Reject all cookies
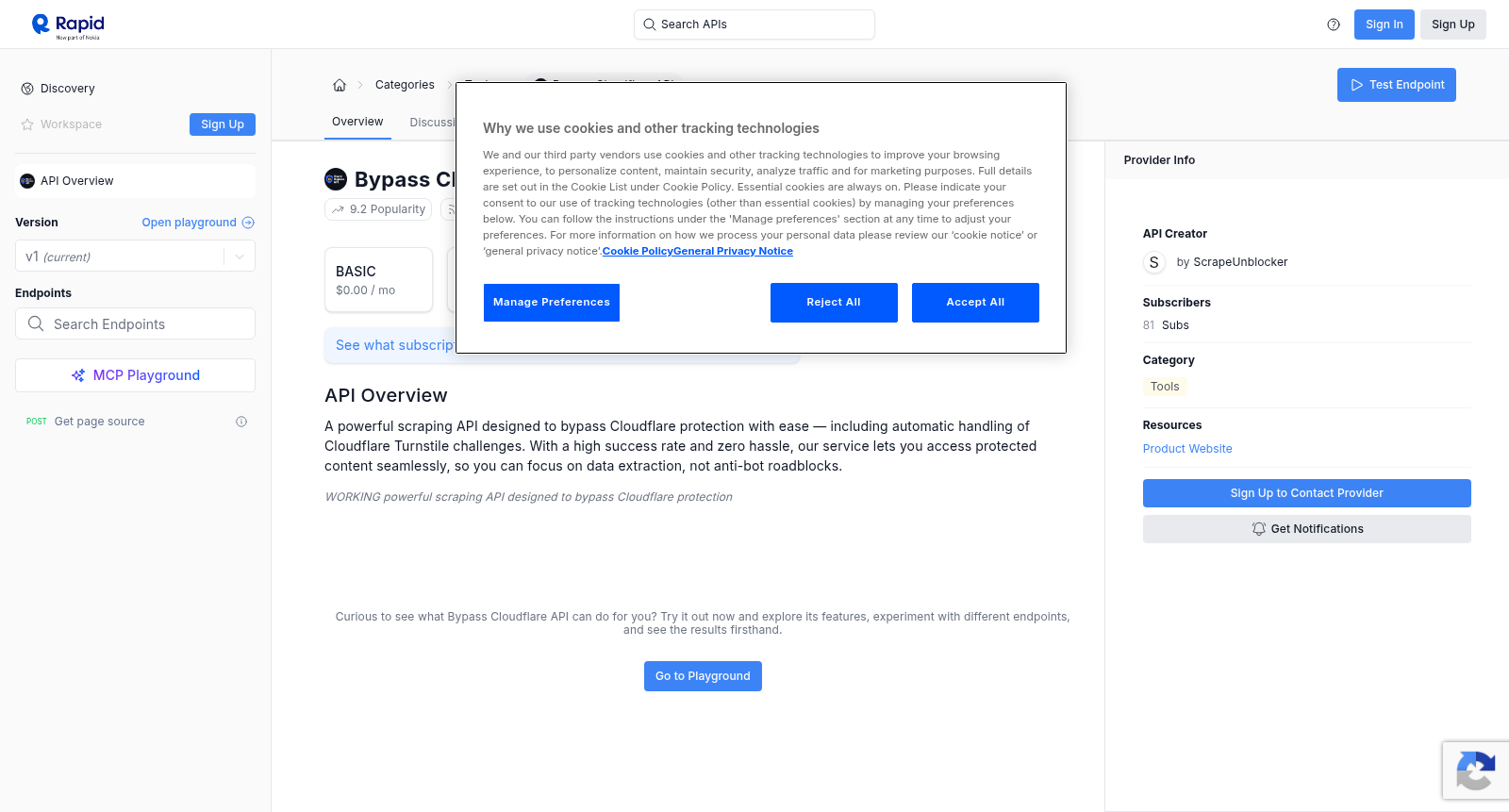This screenshot has width=1509, height=812. click(x=834, y=303)
